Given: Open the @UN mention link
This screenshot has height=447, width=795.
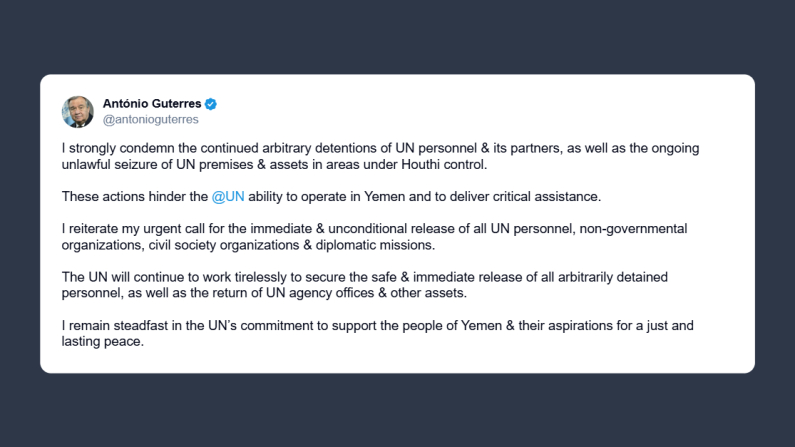Looking at the screenshot, I should (229, 196).
